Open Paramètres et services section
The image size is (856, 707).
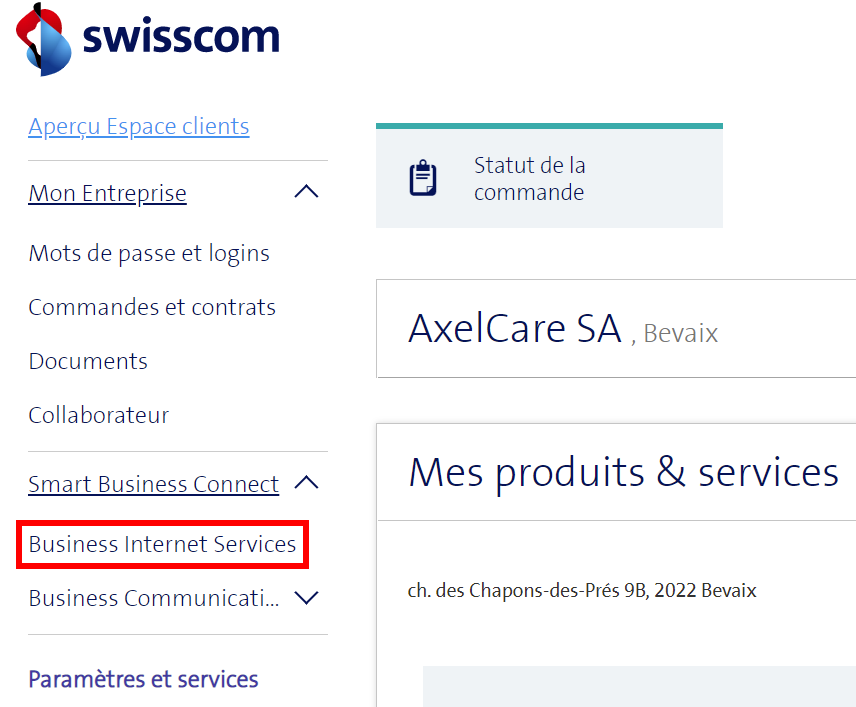tap(143, 680)
